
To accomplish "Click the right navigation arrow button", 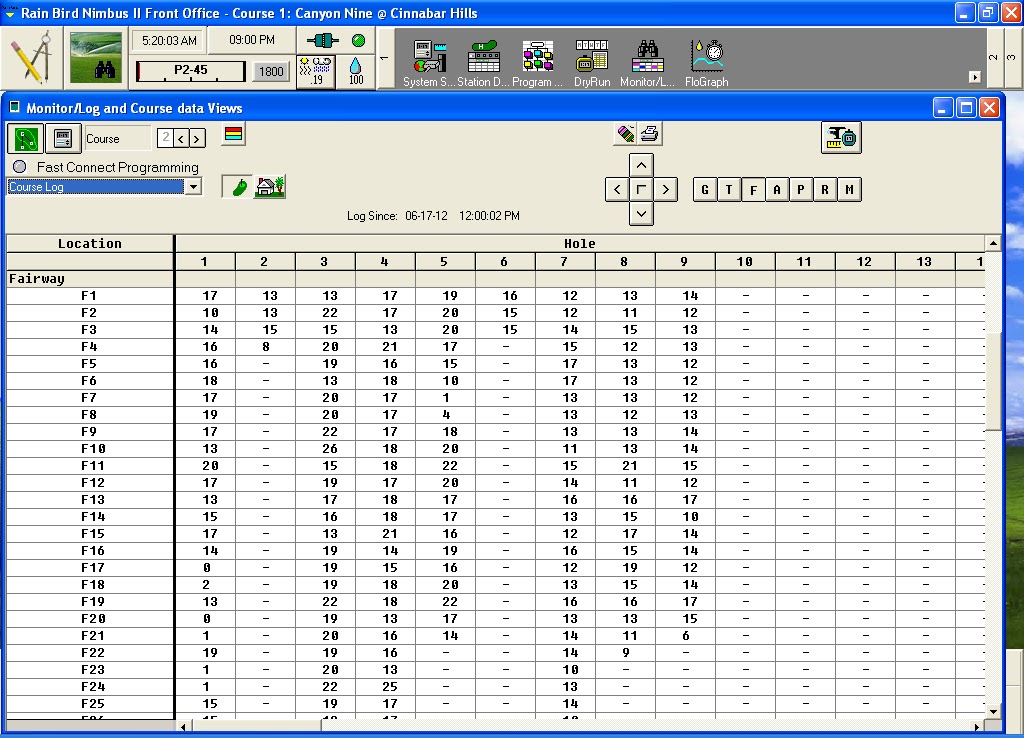I will (665, 189).
